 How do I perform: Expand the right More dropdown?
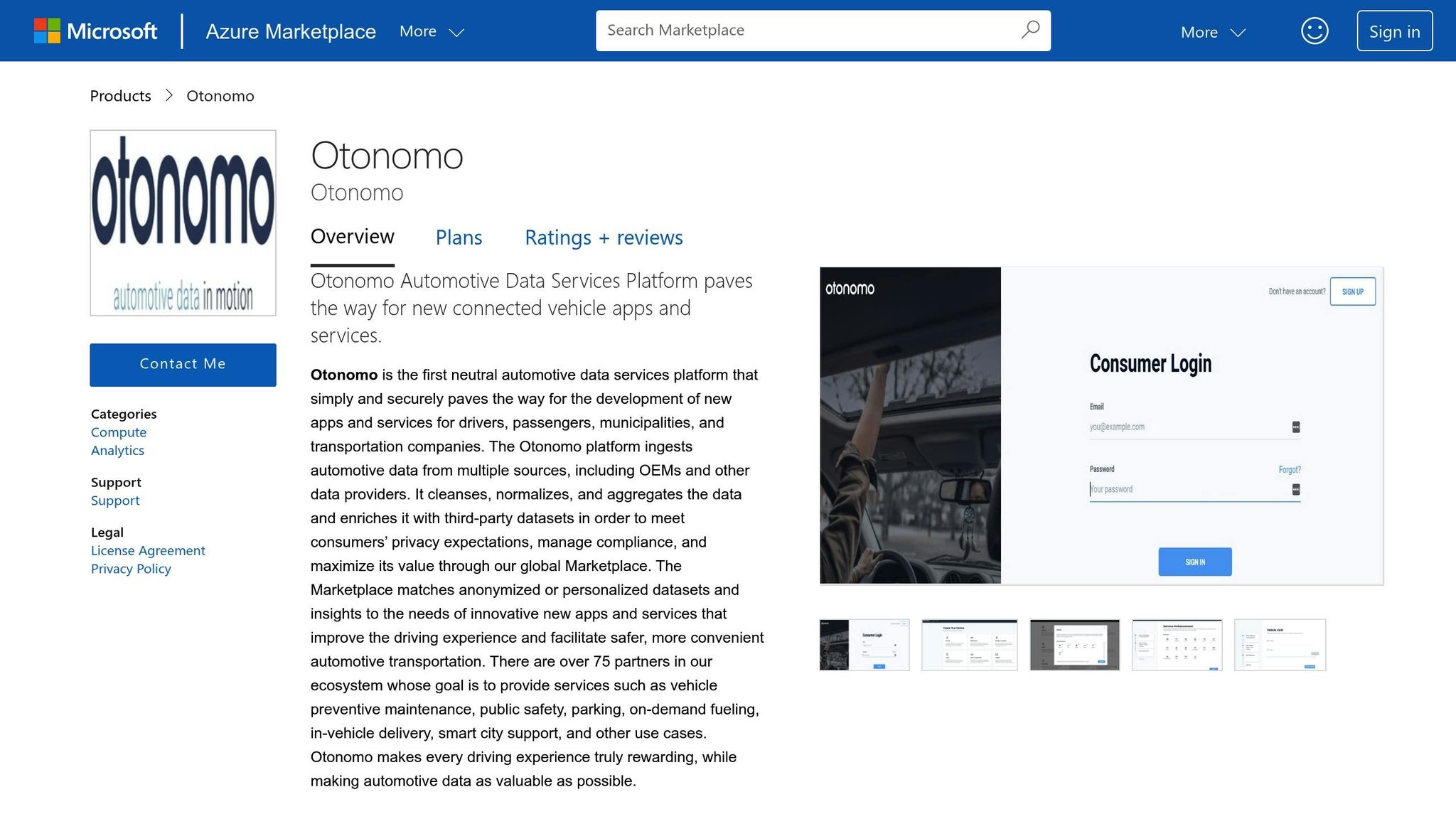point(1213,32)
